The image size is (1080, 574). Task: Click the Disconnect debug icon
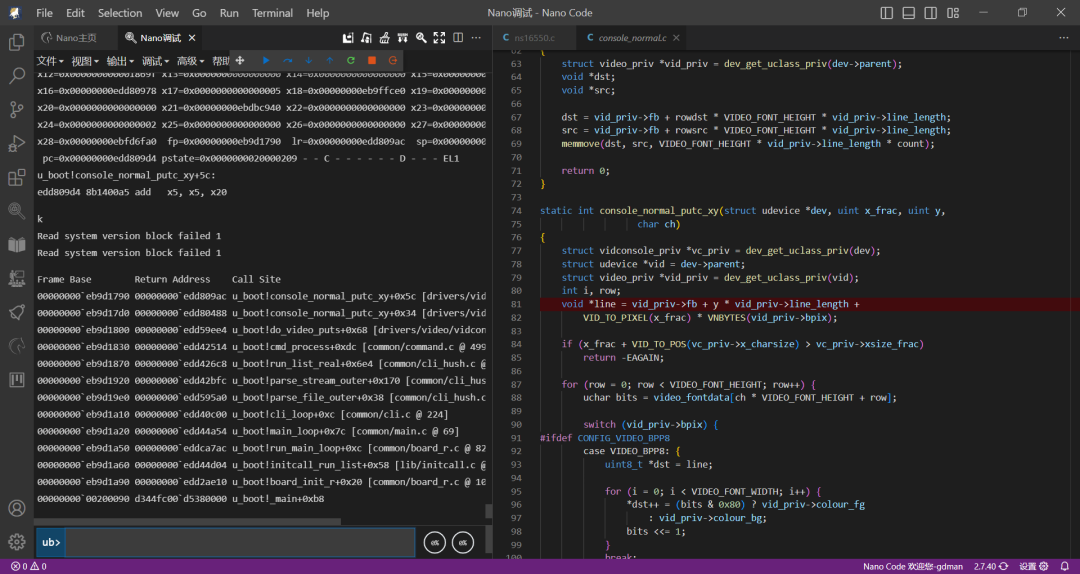[x=393, y=61]
